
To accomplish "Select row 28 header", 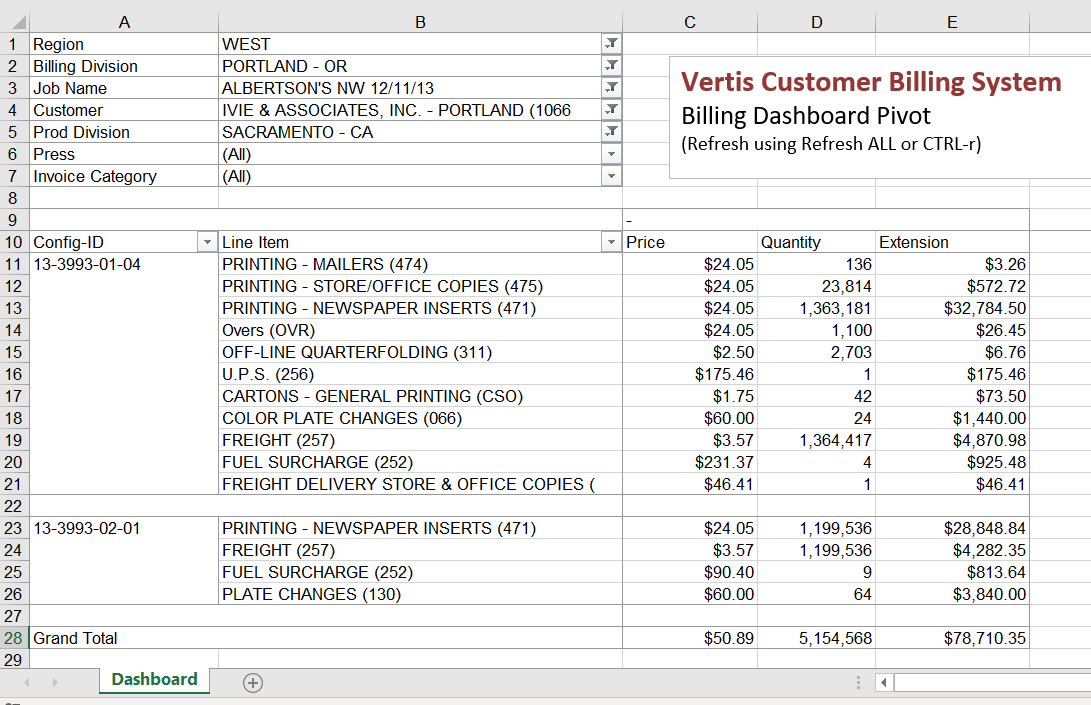I will pos(14,638).
